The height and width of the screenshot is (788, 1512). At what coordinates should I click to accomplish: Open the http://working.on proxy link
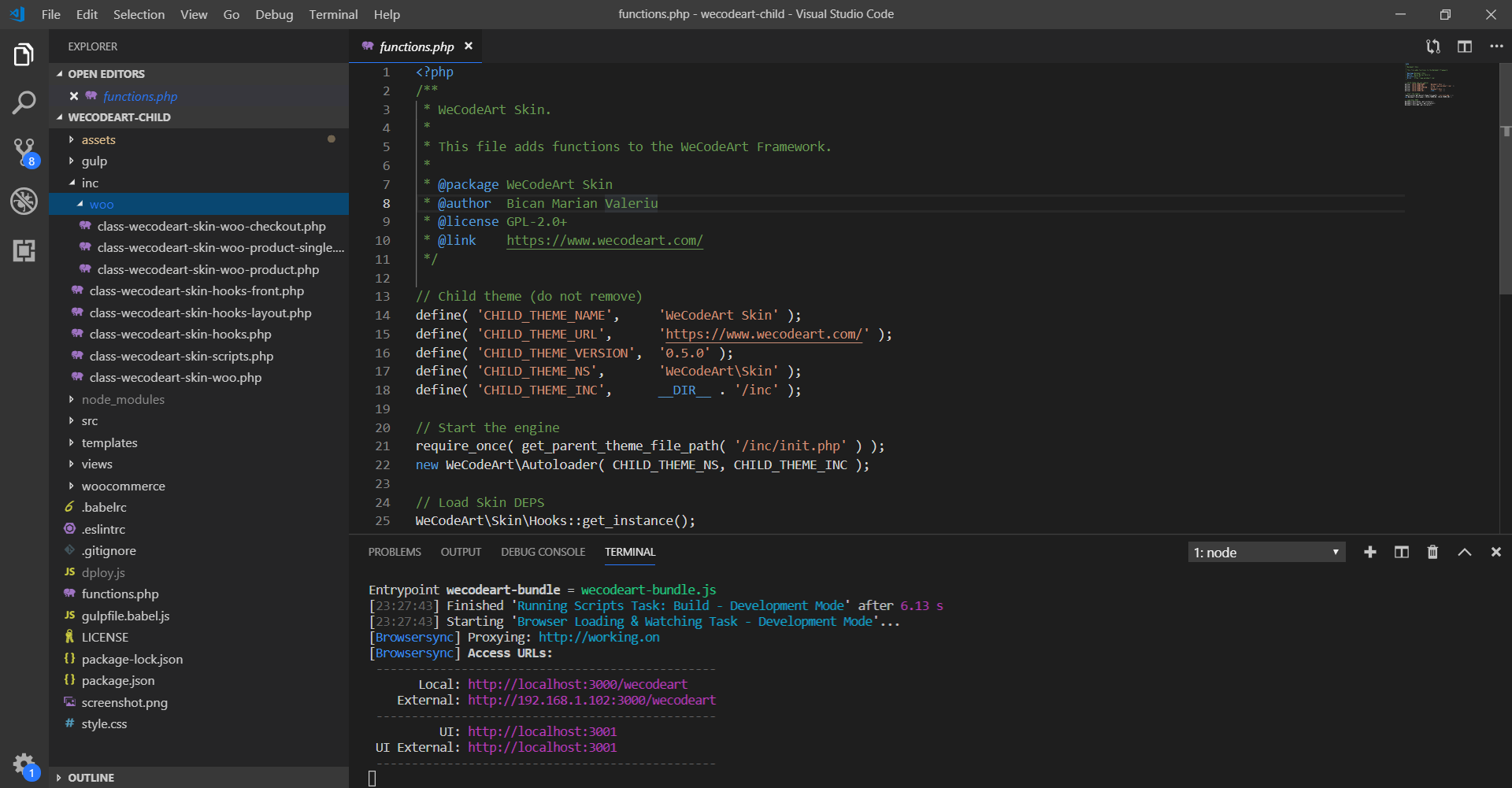coord(598,637)
